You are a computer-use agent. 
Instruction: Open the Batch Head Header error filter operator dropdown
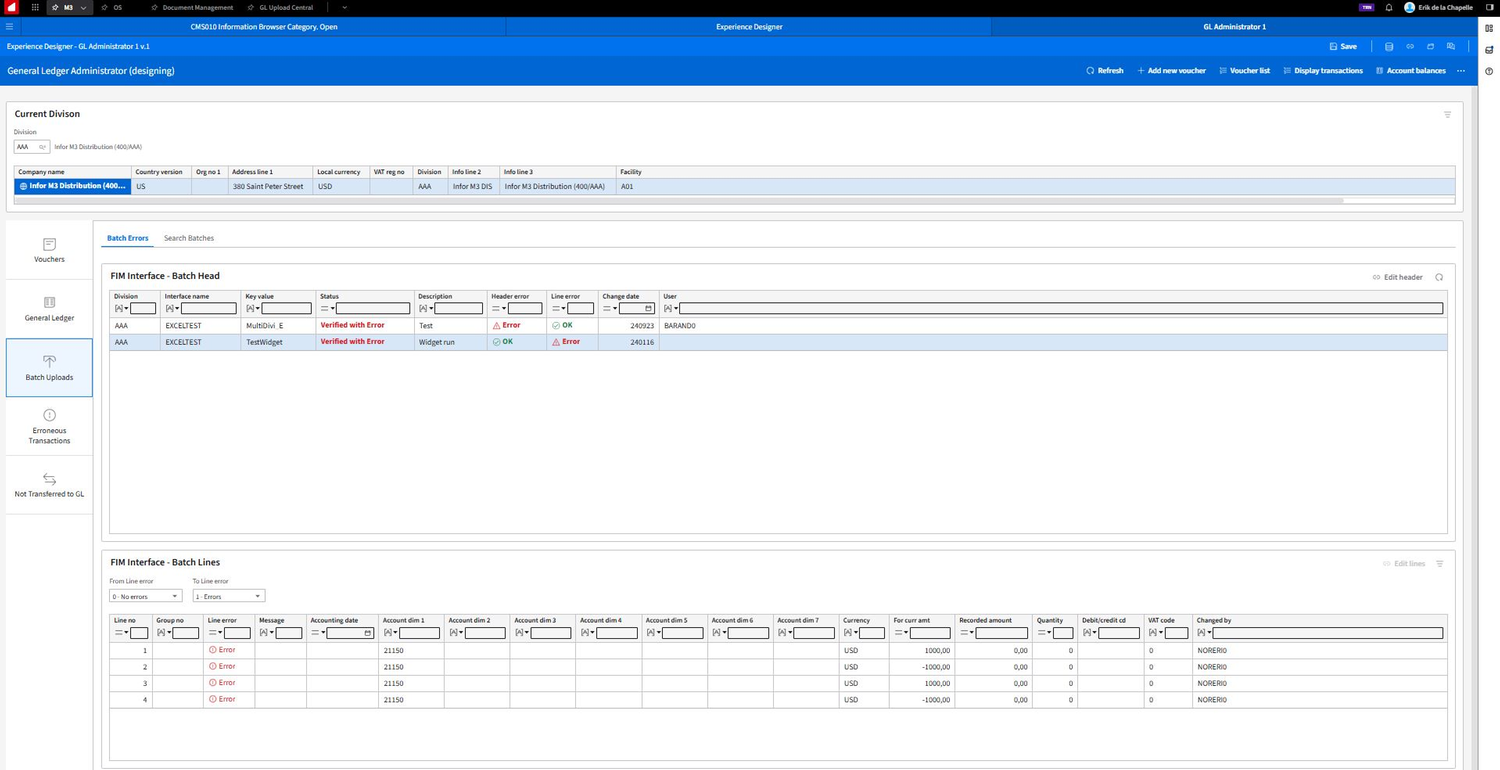pyautogui.click(x=498, y=309)
